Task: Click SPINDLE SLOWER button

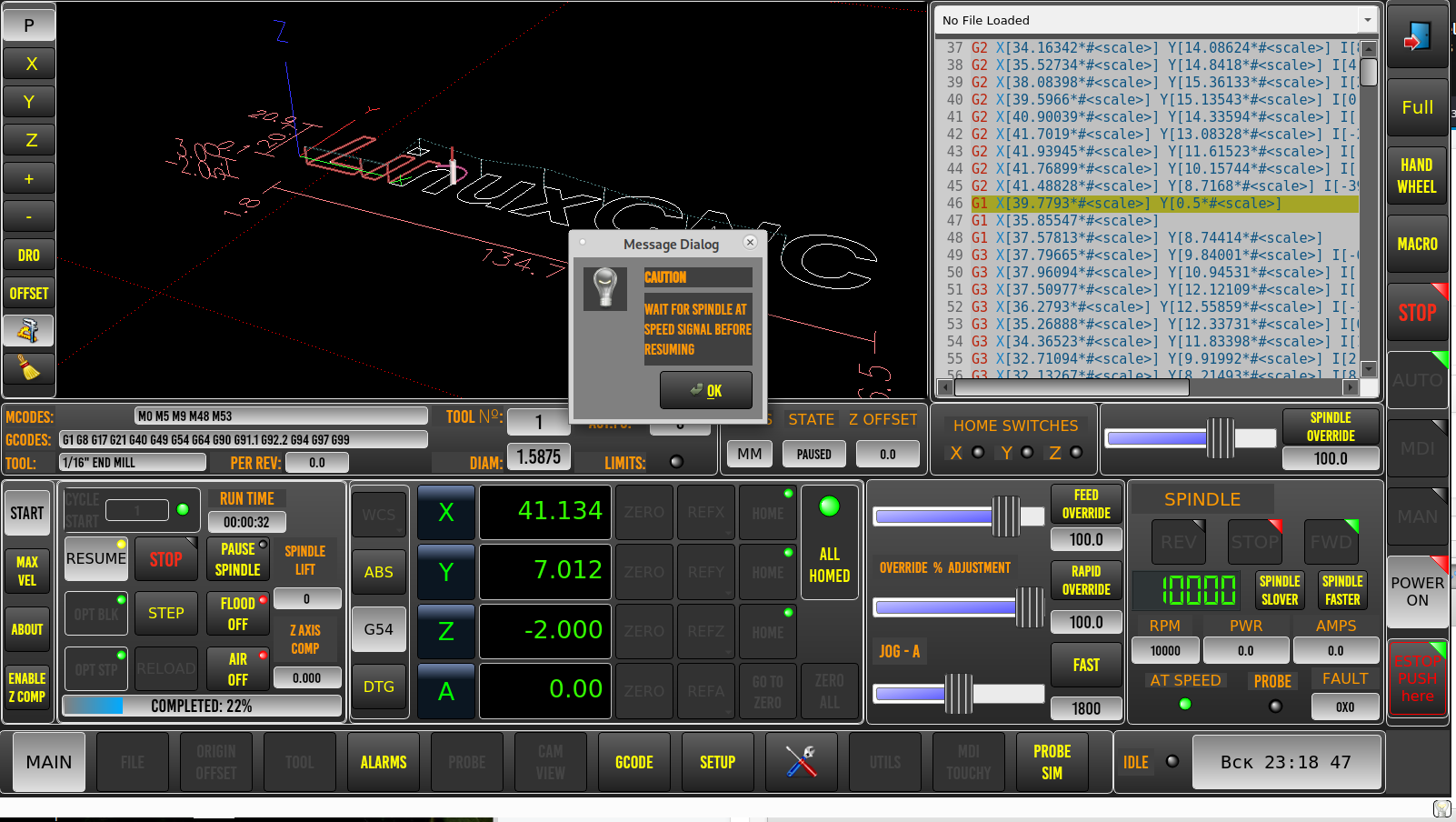Action: coord(1280,590)
